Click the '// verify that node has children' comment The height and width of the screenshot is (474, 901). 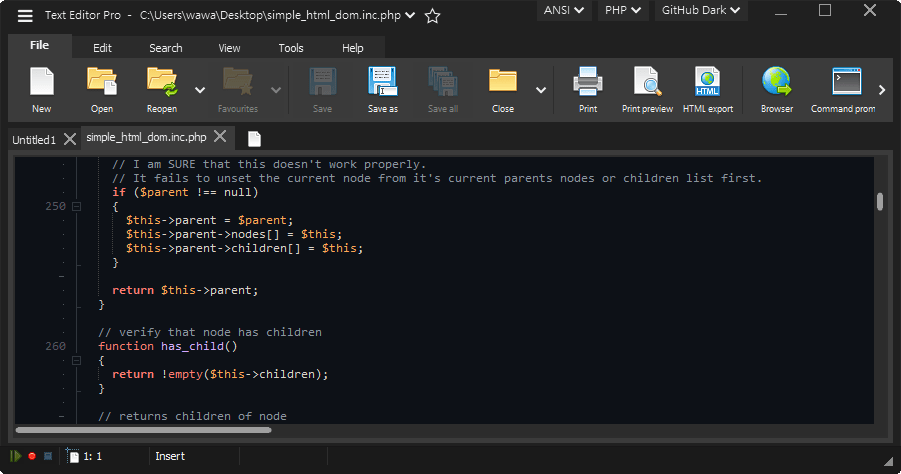point(210,332)
